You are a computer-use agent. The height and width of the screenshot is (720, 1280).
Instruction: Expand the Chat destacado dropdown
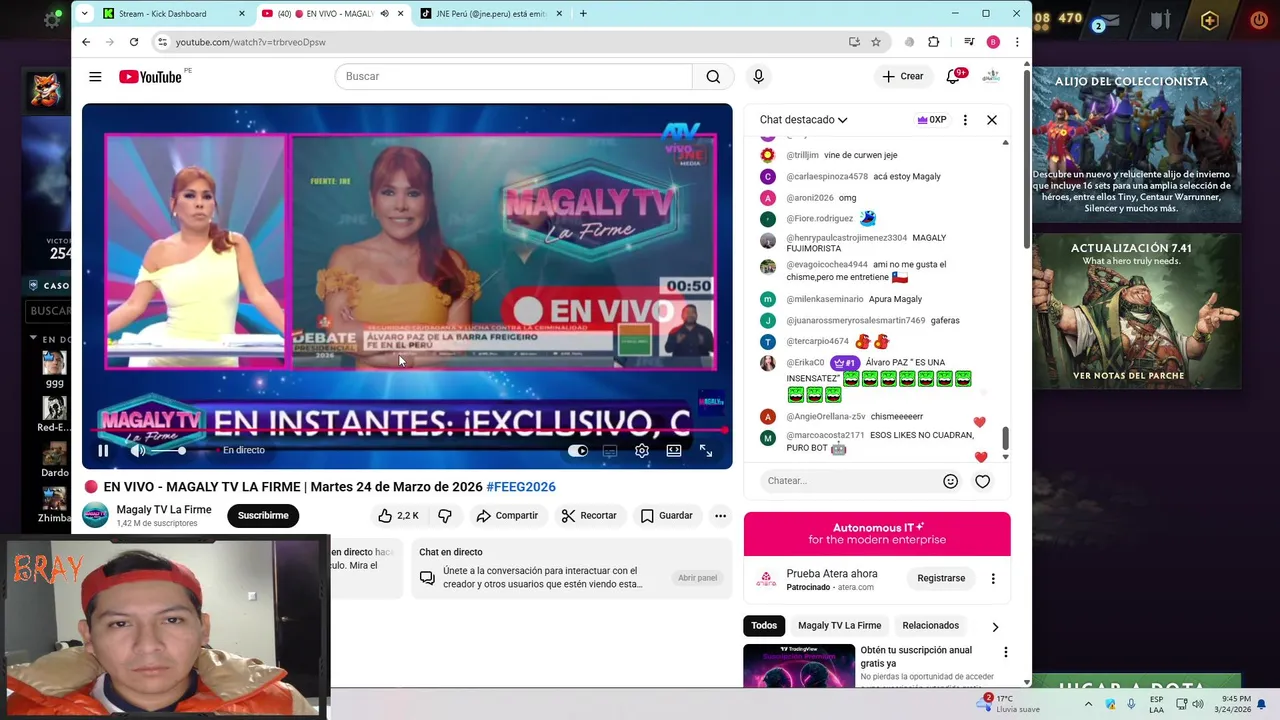(803, 120)
